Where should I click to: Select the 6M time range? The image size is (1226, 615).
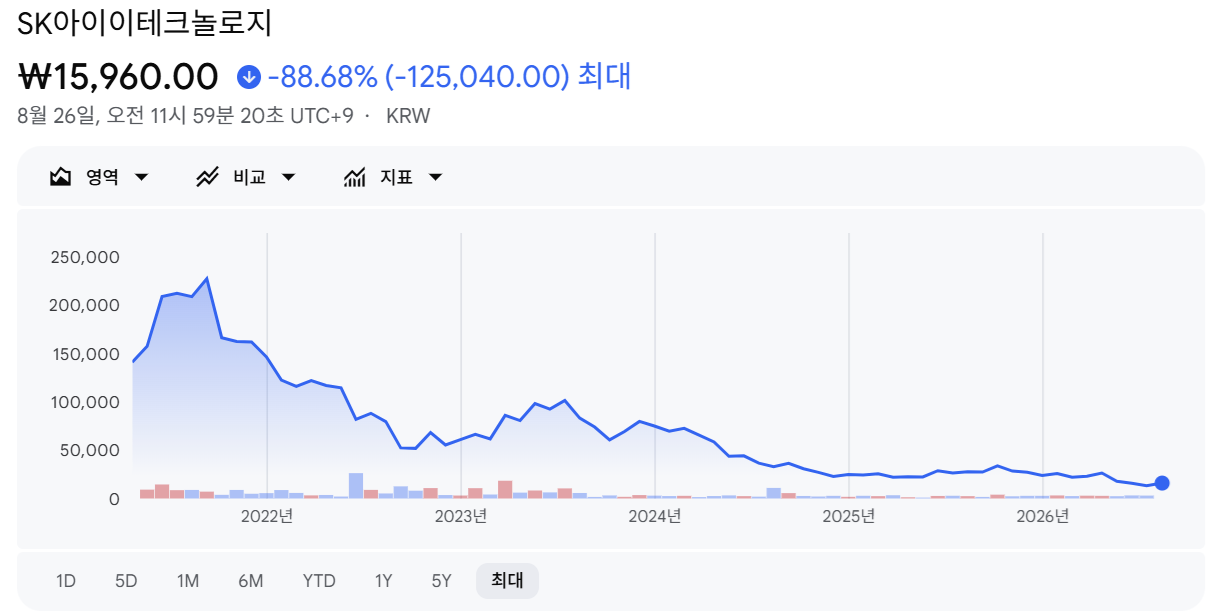tap(251, 581)
